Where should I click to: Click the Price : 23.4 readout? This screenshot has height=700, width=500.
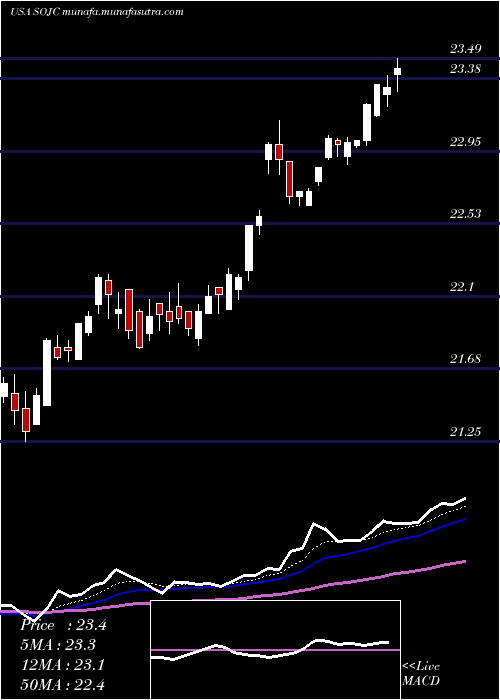(x=63, y=625)
